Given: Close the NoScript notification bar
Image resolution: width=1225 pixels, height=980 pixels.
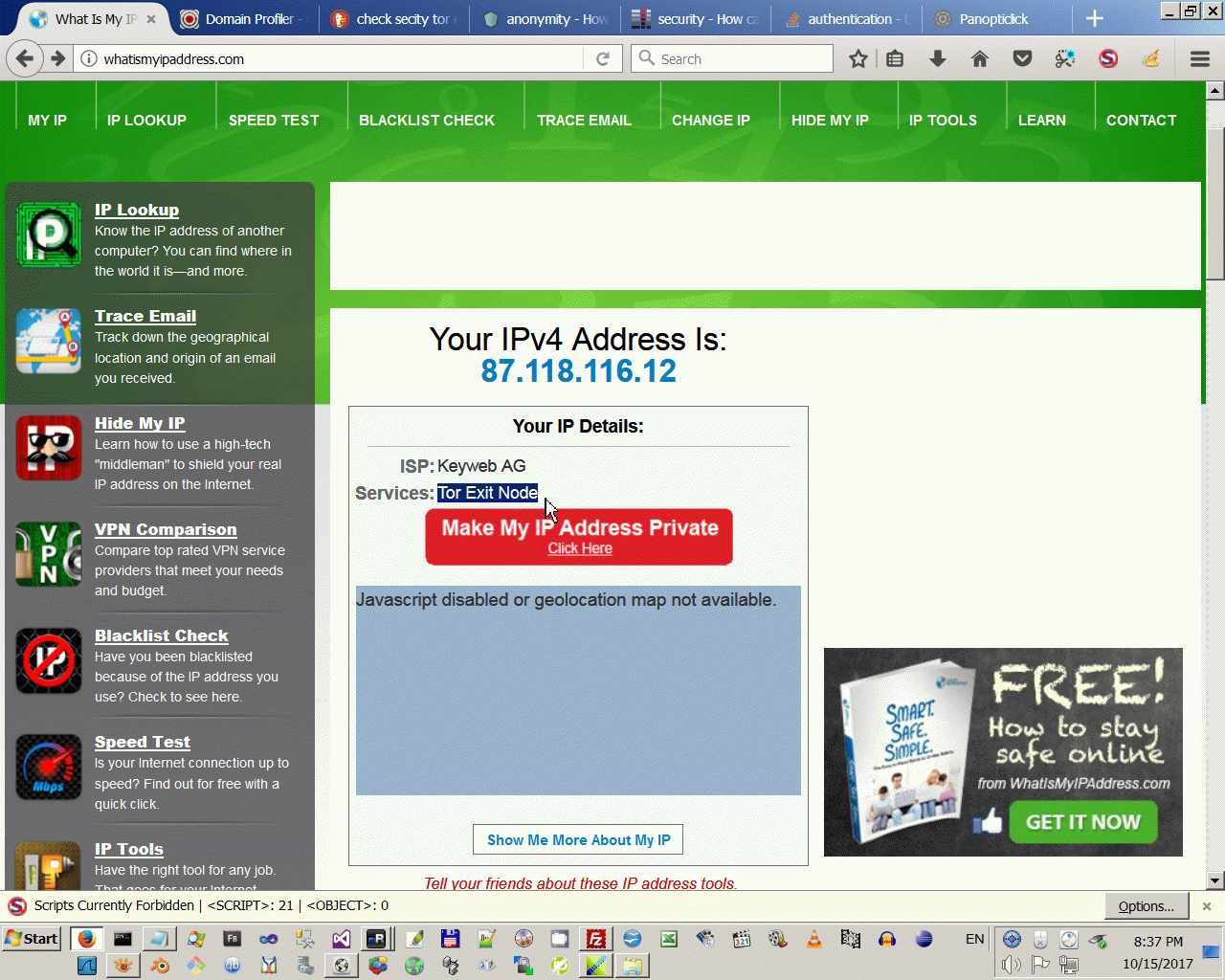Looking at the screenshot, I should pos(1207,905).
